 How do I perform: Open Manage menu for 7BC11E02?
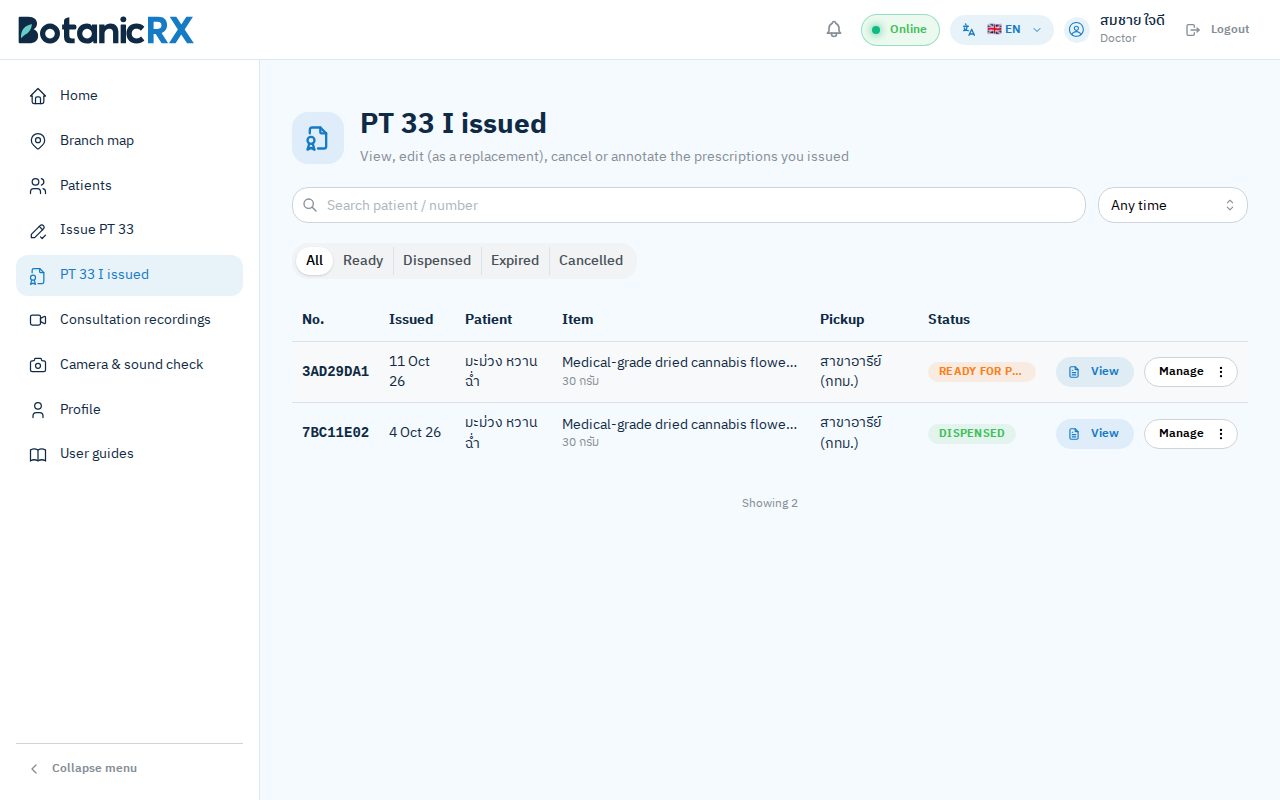click(x=1191, y=434)
